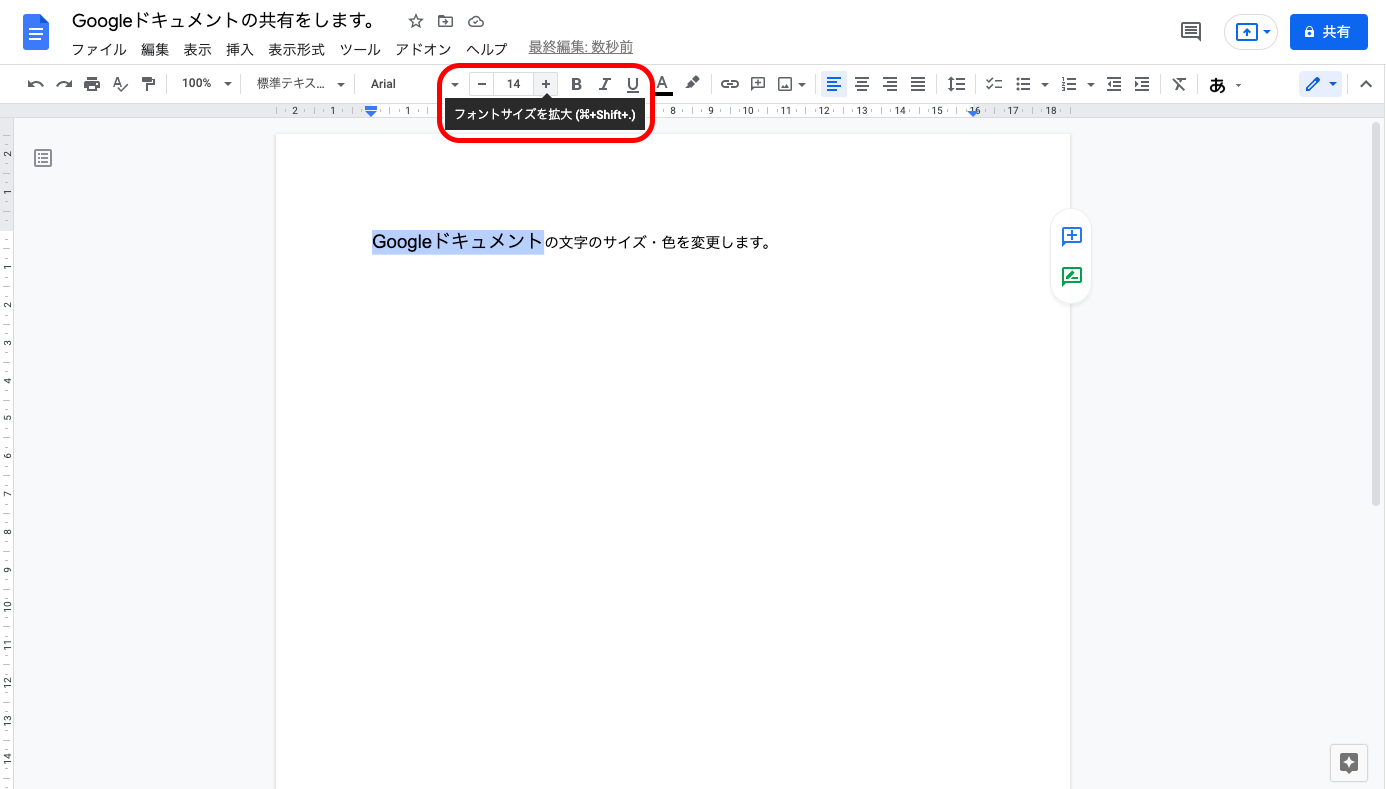
Task: Open the 編集 menu
Action: [x=155, y=49]
